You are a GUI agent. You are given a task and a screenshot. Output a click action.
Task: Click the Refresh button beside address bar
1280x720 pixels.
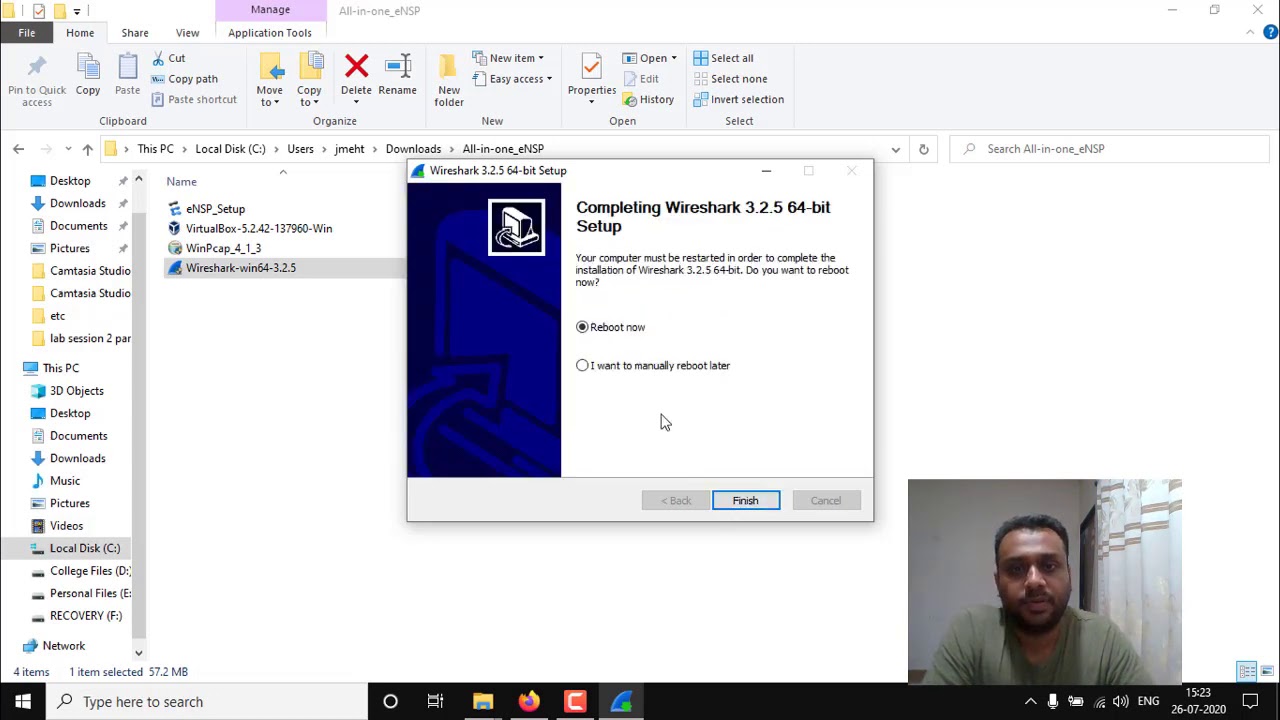[923, 149]
